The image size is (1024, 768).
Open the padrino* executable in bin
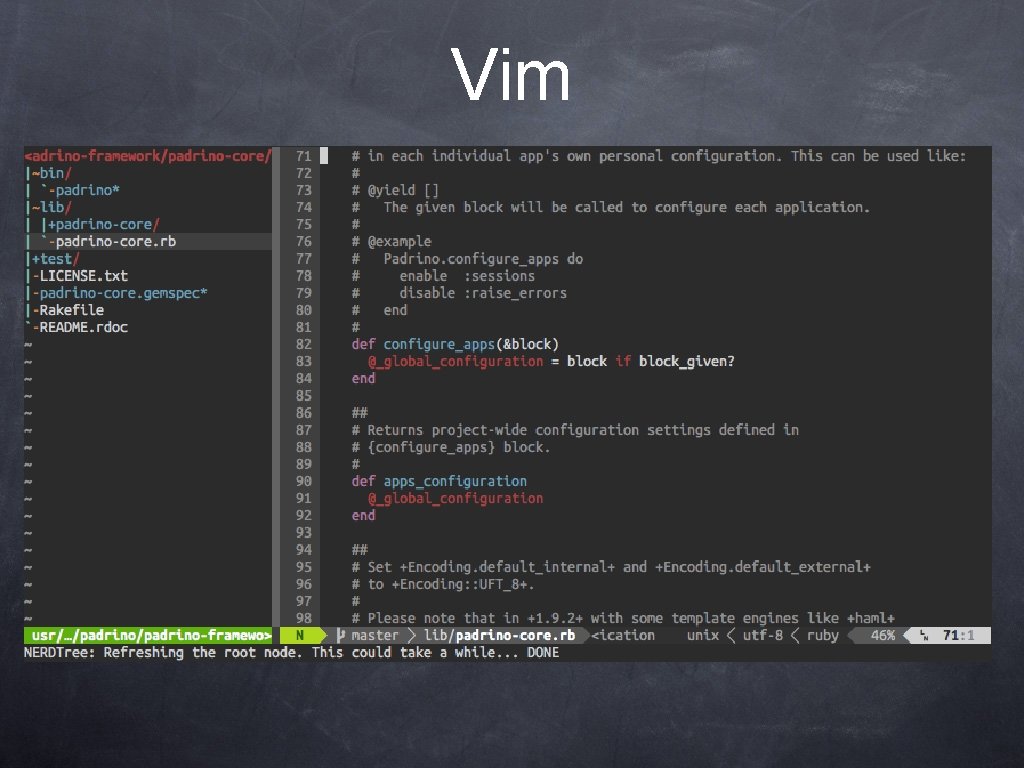coord(87,190)
